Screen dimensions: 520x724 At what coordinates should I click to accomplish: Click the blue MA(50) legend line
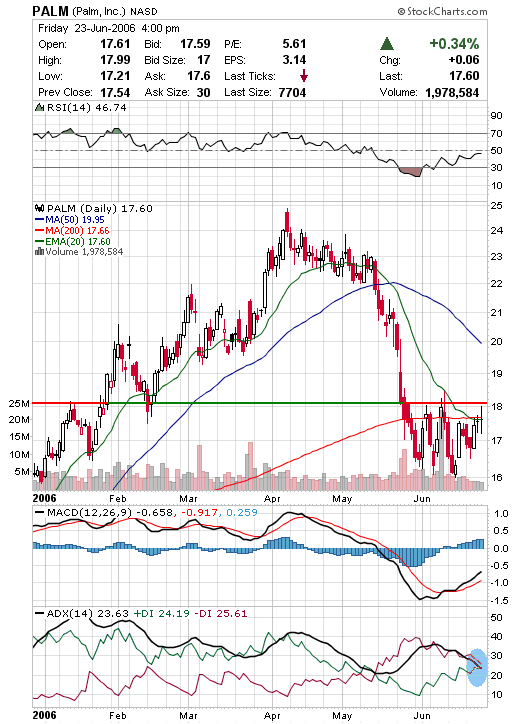pos(40,220)
